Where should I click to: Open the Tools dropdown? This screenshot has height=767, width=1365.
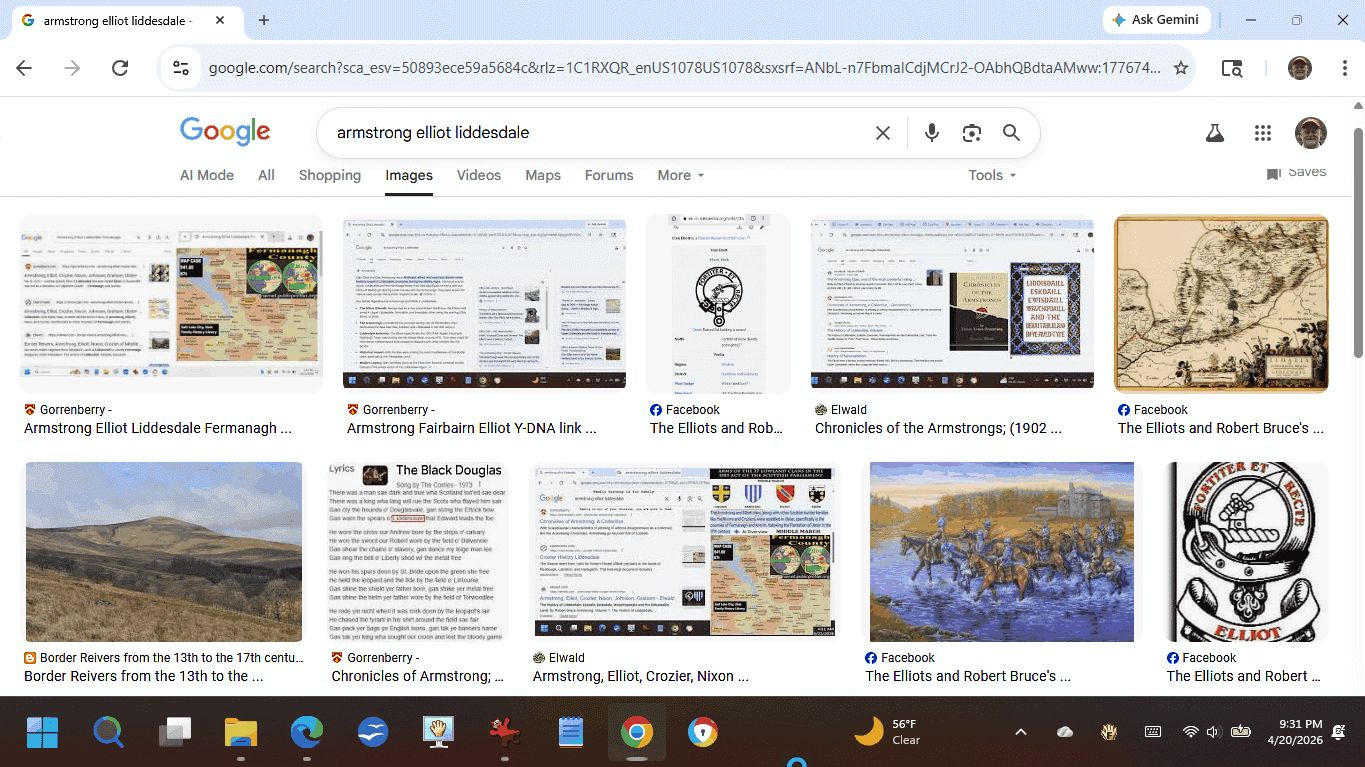(991, 175)
